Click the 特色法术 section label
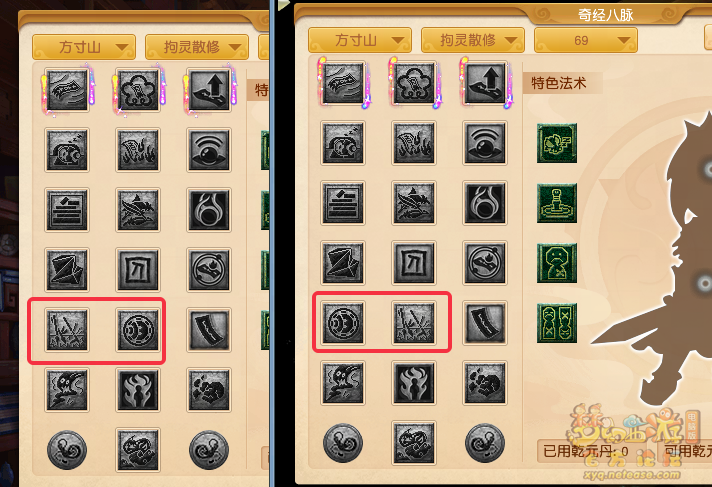This screenshot has height=487, width=712. 559,83
